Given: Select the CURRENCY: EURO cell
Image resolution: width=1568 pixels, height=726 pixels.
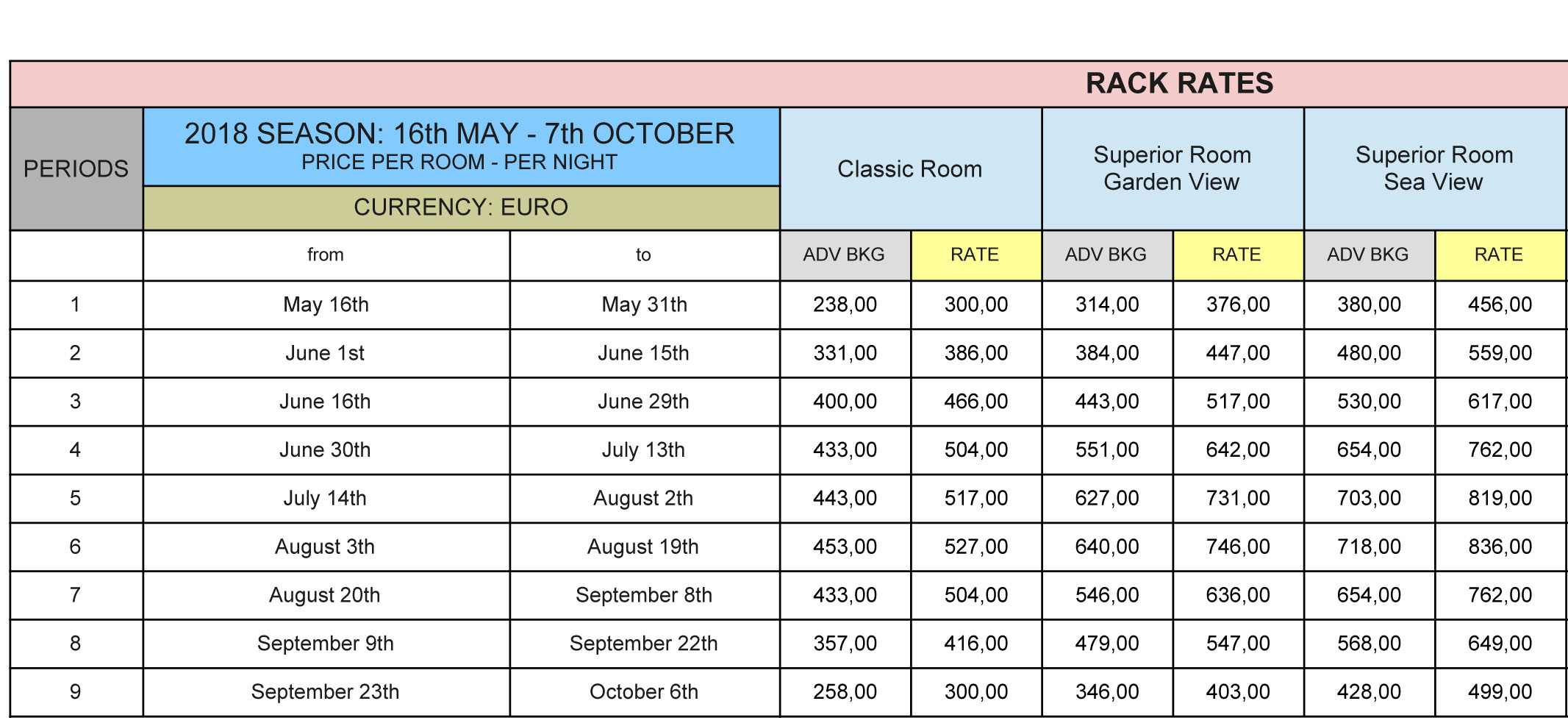Looking at the screenshot, I should [460, 207].
